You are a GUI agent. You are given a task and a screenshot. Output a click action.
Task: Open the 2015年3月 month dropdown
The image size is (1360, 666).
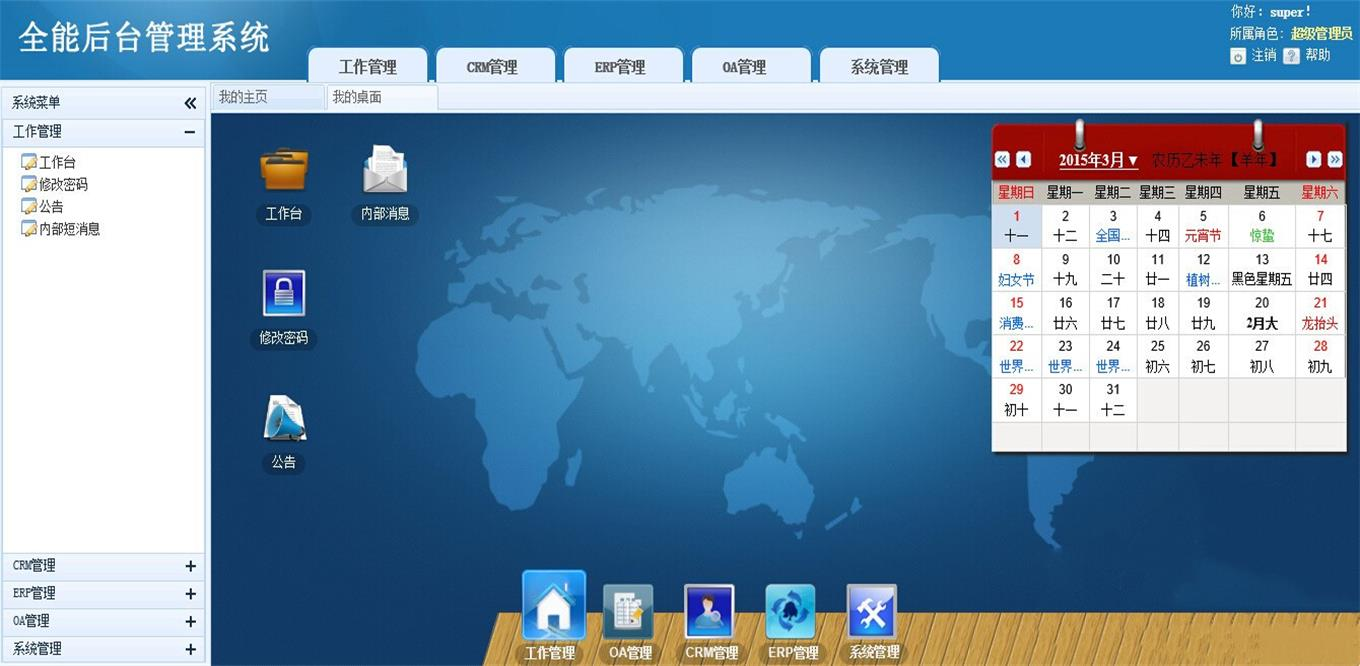tap(1098, 160)
